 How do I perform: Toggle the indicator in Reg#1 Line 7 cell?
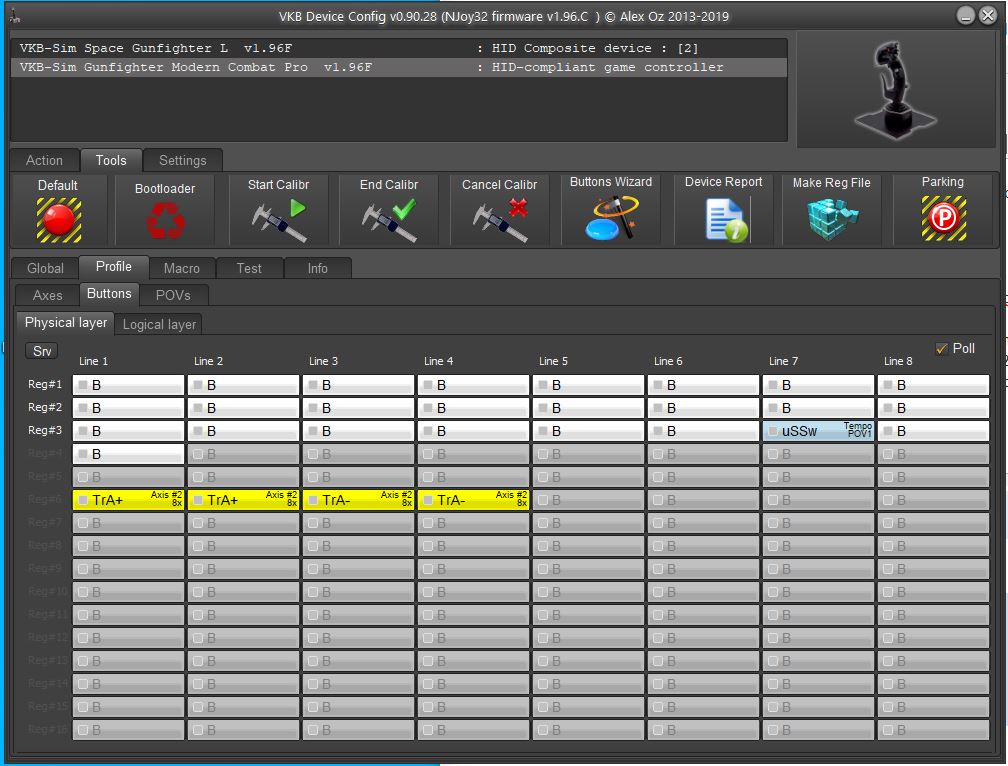(773, 385)
